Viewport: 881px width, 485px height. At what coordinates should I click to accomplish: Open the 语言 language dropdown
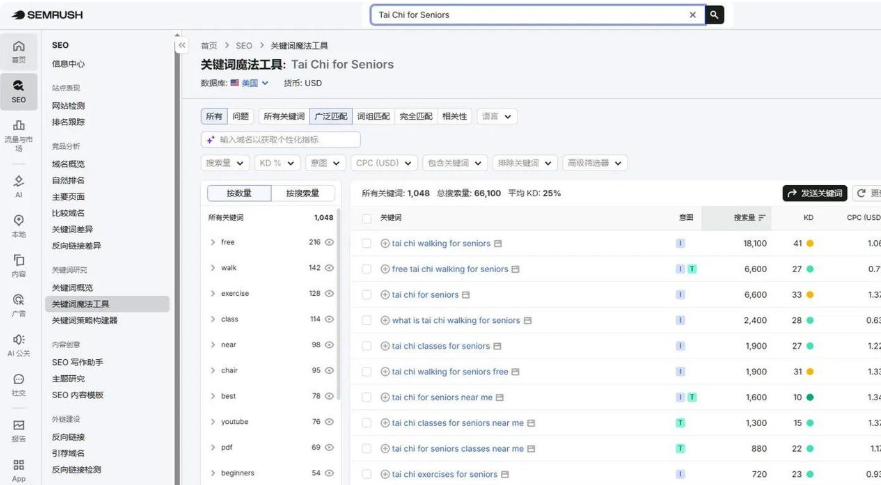(497, 116)
